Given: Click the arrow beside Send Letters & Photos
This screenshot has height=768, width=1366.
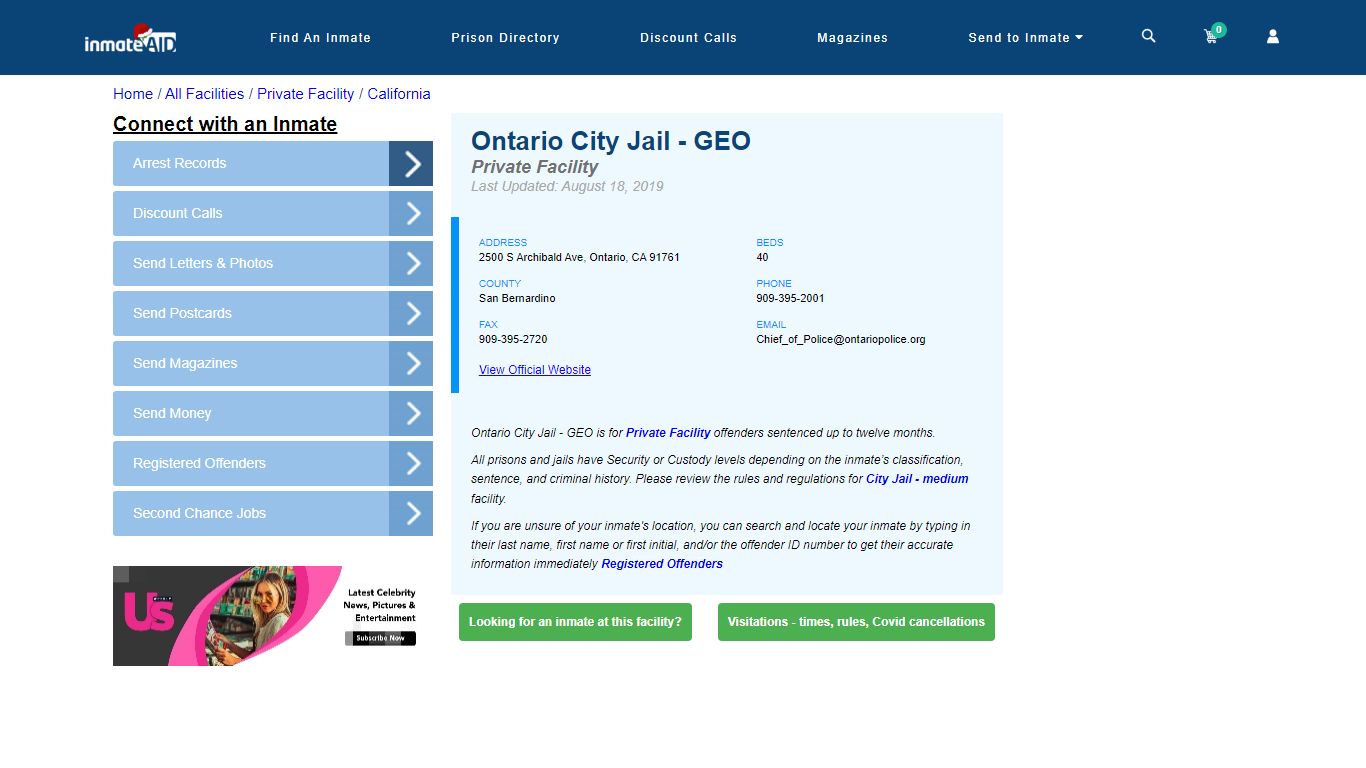Looking at the screenshot, I should [411, 263].
